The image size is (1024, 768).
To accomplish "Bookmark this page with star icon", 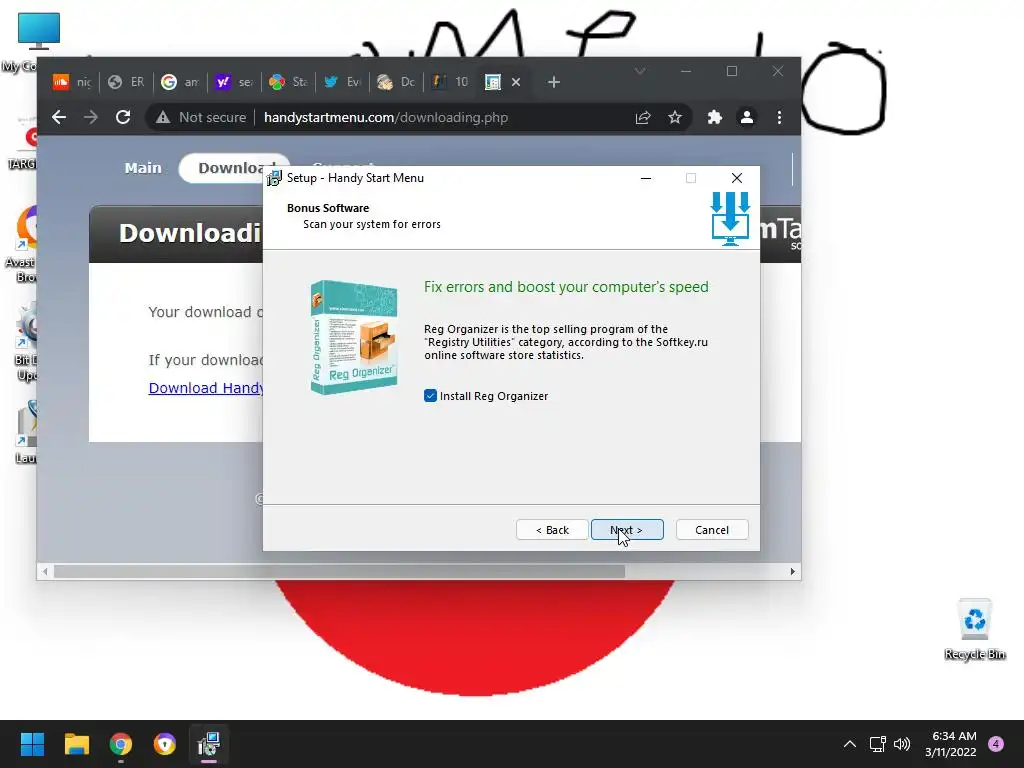I will tap(675, 118).
